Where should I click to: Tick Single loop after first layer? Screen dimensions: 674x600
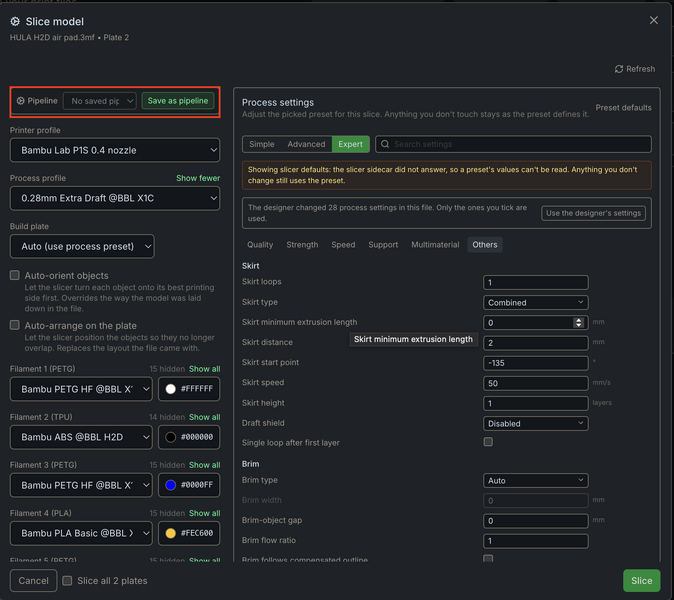click(x=488, y=442)
